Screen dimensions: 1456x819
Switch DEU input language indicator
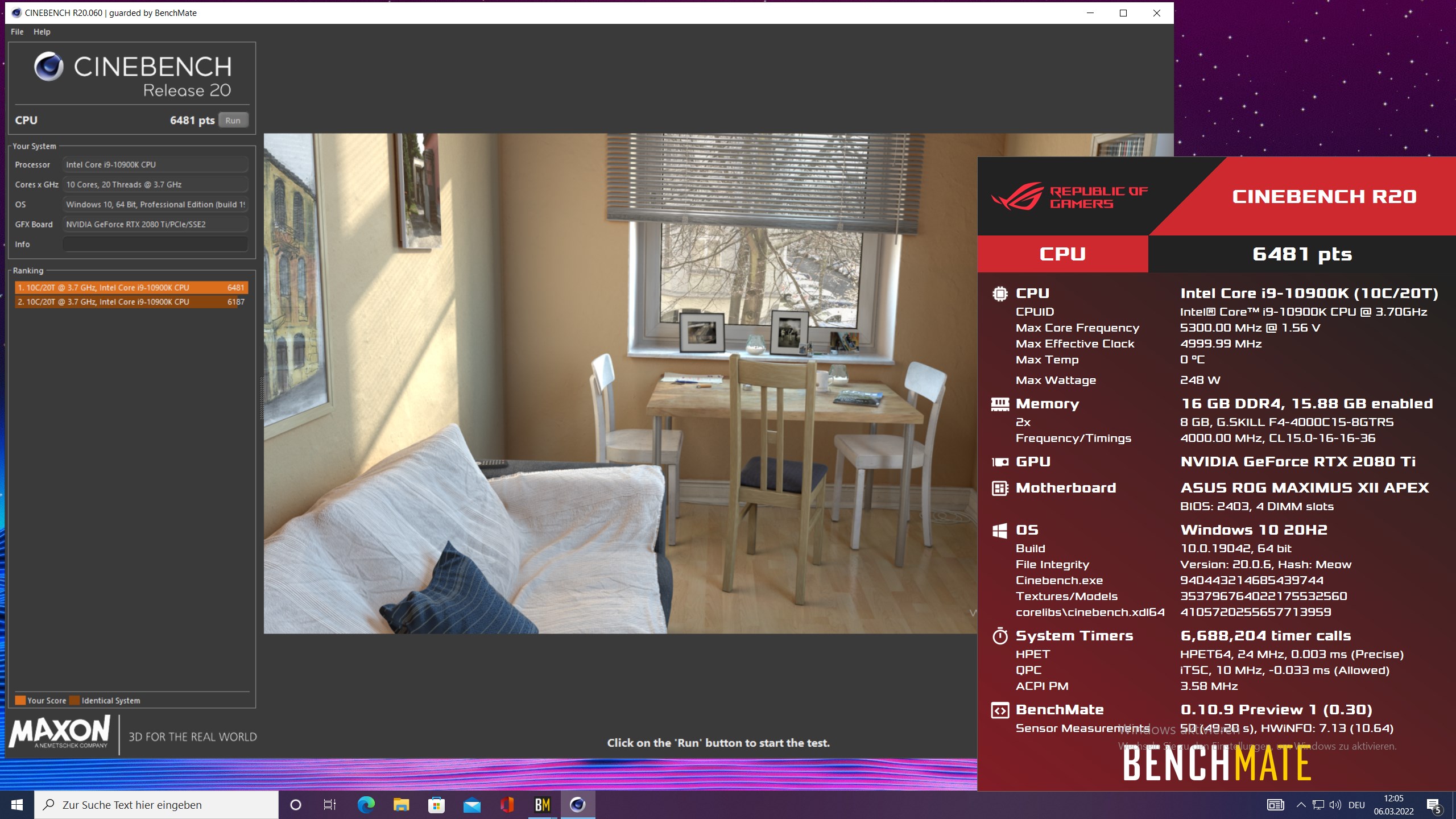click(1356, 805)
